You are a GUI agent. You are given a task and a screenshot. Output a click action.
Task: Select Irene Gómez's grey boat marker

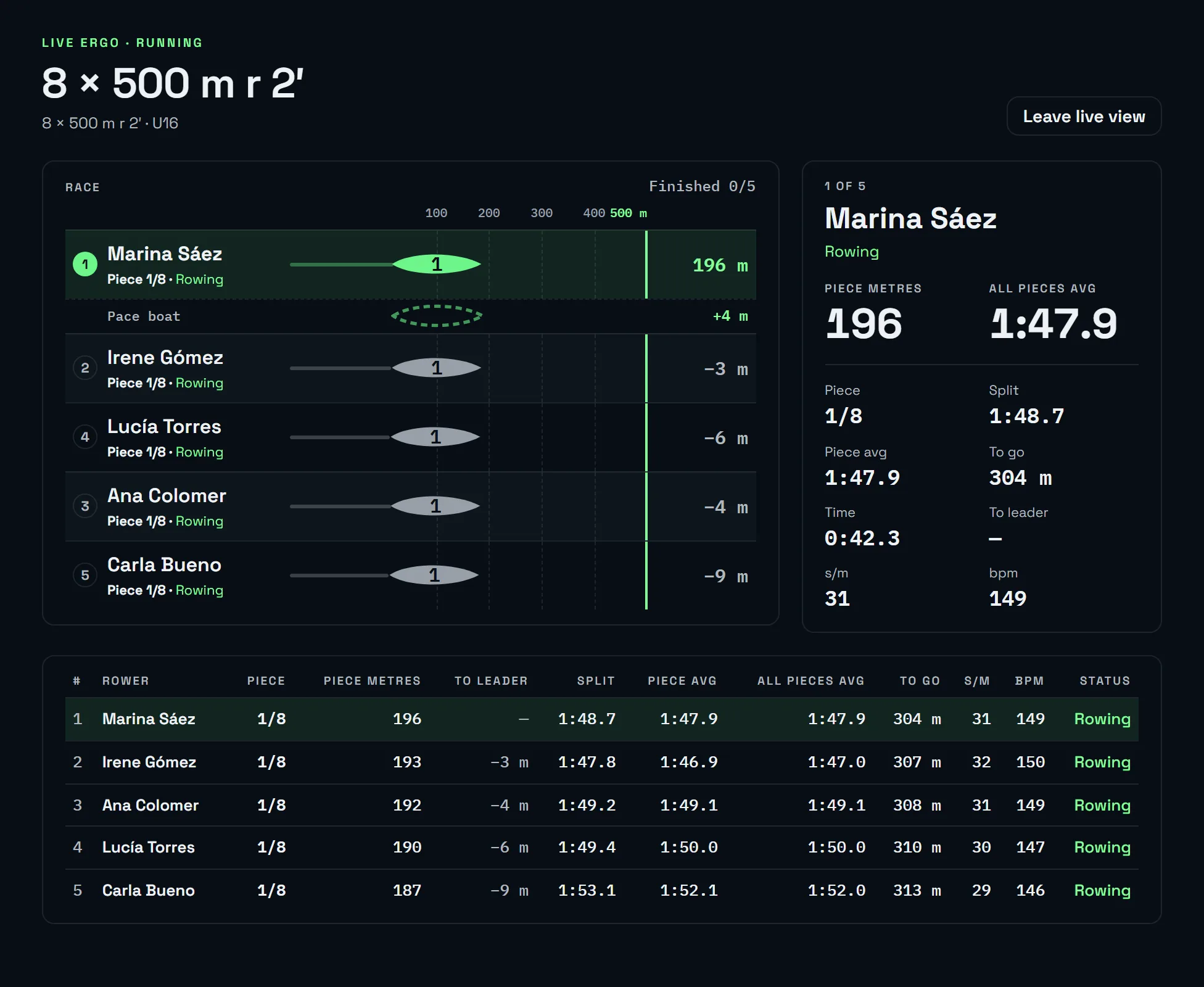tap(437, 368)
